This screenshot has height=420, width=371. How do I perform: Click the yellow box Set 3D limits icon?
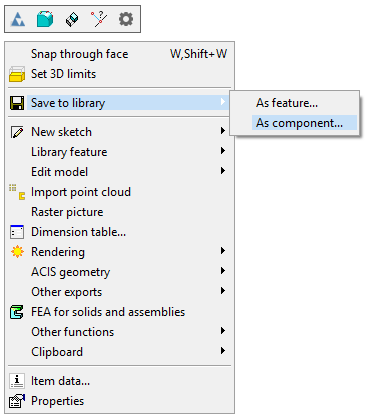click(17, 74)
